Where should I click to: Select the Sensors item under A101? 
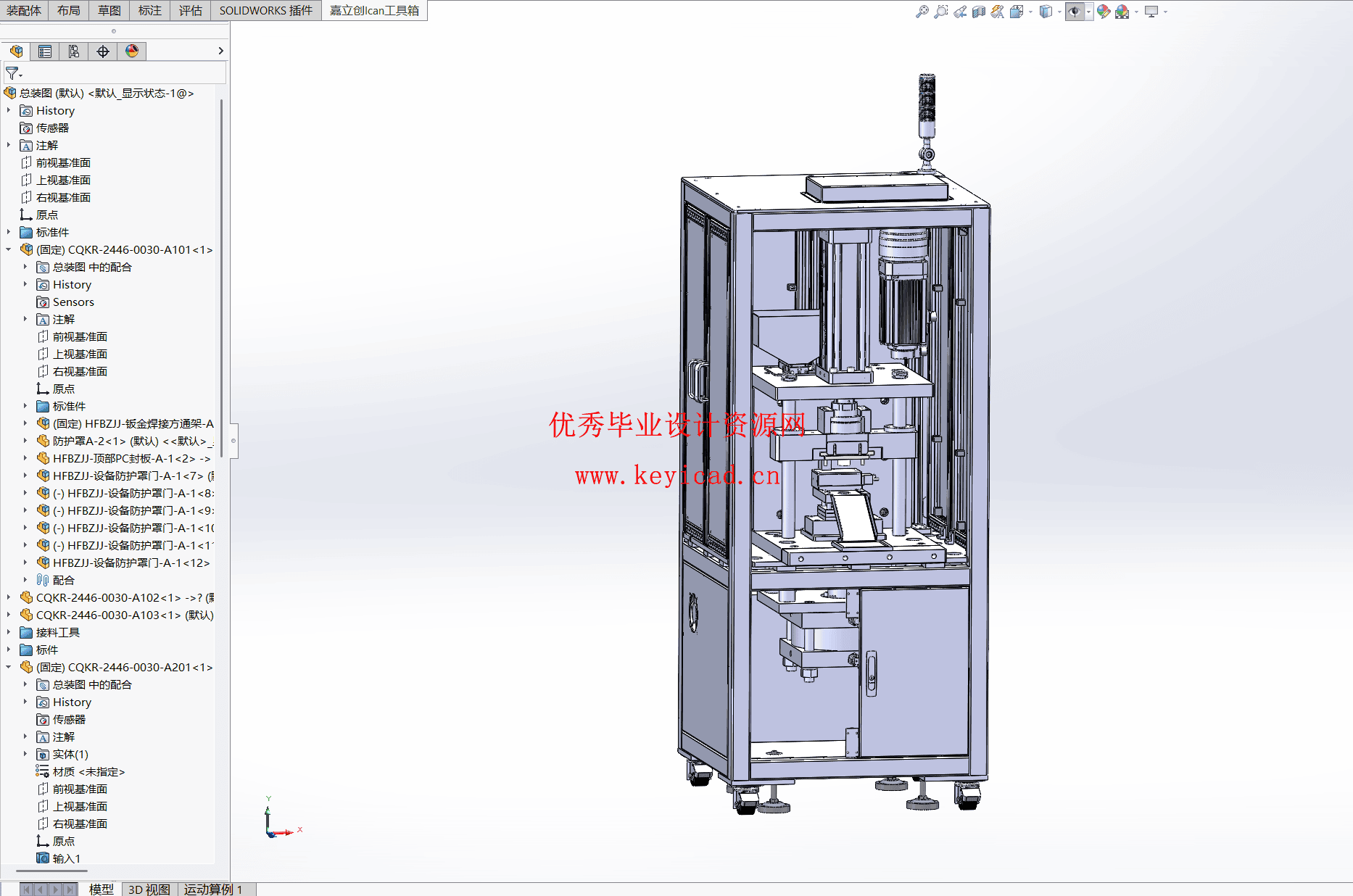65,302
